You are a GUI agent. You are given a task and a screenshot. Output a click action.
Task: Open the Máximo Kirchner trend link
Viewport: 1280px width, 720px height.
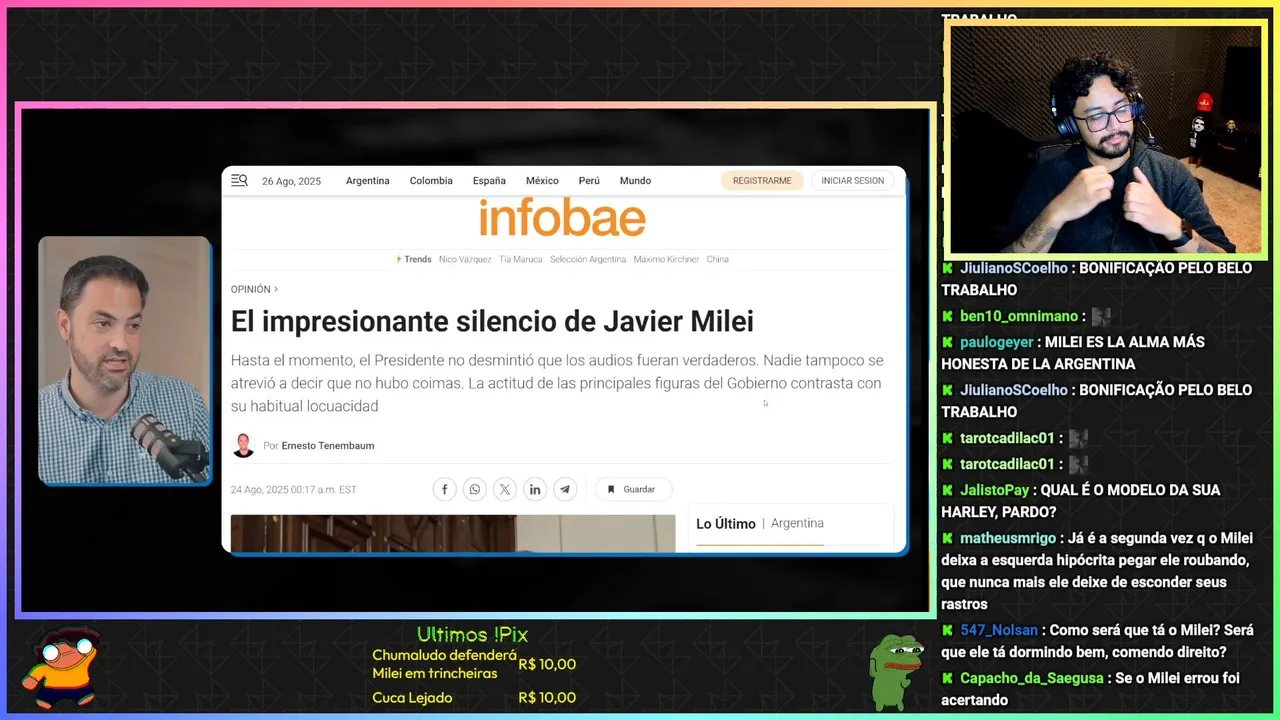click(x=666, y=259)
